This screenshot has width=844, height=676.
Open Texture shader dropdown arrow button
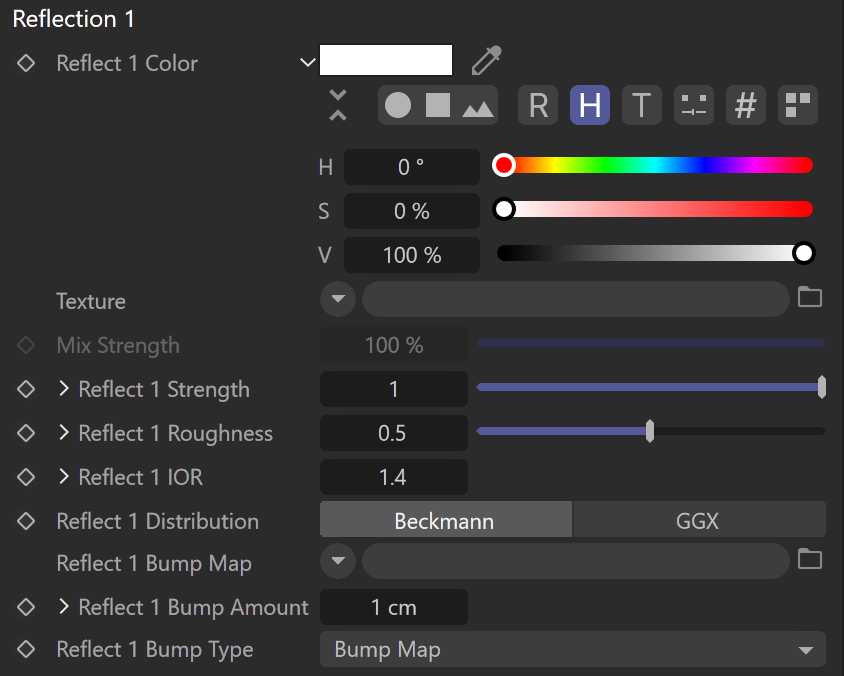pyautogui.click(x=338, y=299)
